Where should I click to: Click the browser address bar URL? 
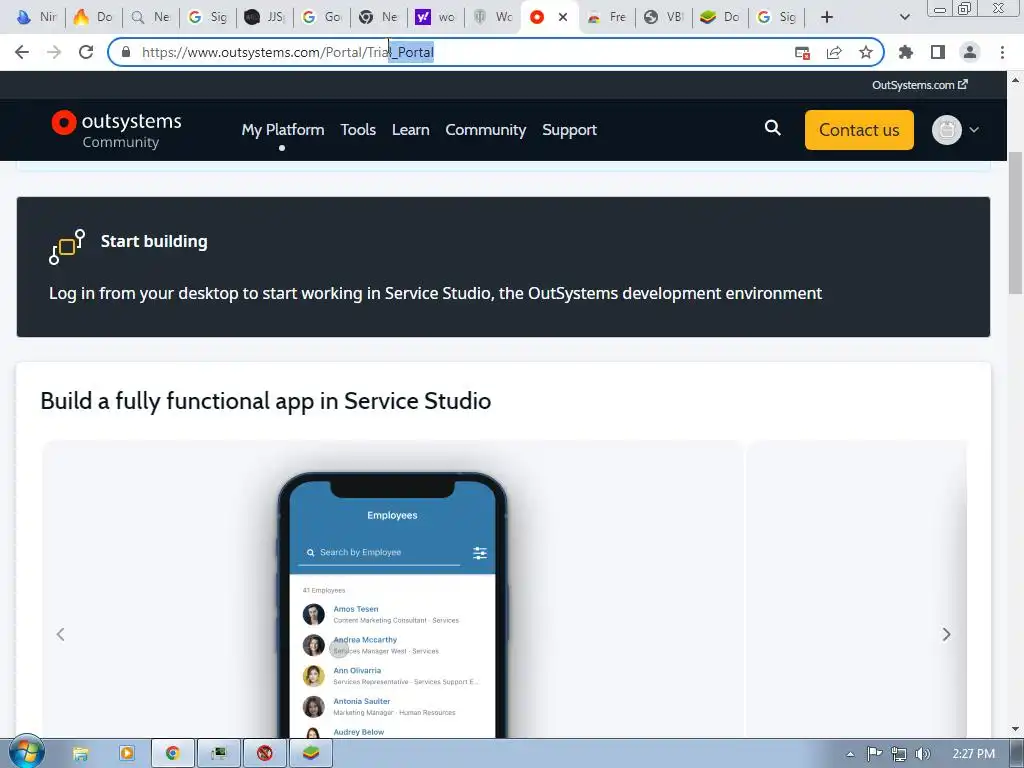287,52
